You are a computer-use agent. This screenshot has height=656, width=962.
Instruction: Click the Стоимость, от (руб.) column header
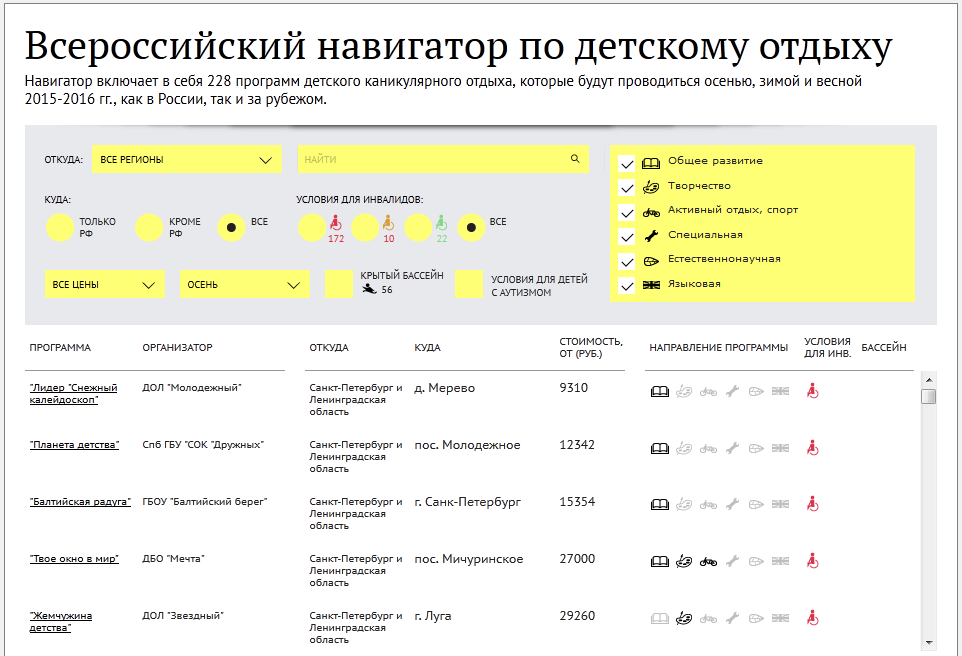click(591, 347)
